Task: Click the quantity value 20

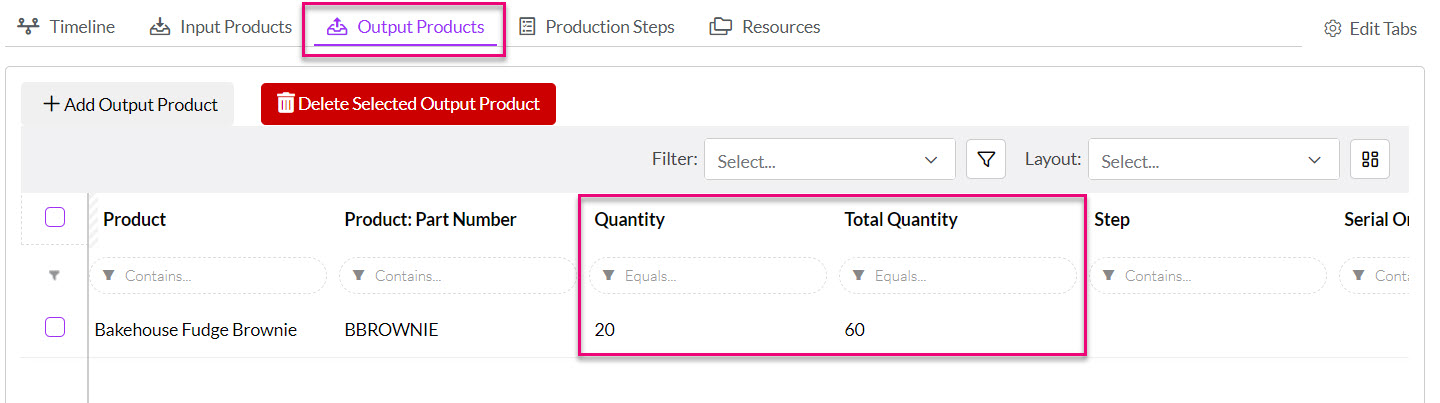Action: click(604, 330)
